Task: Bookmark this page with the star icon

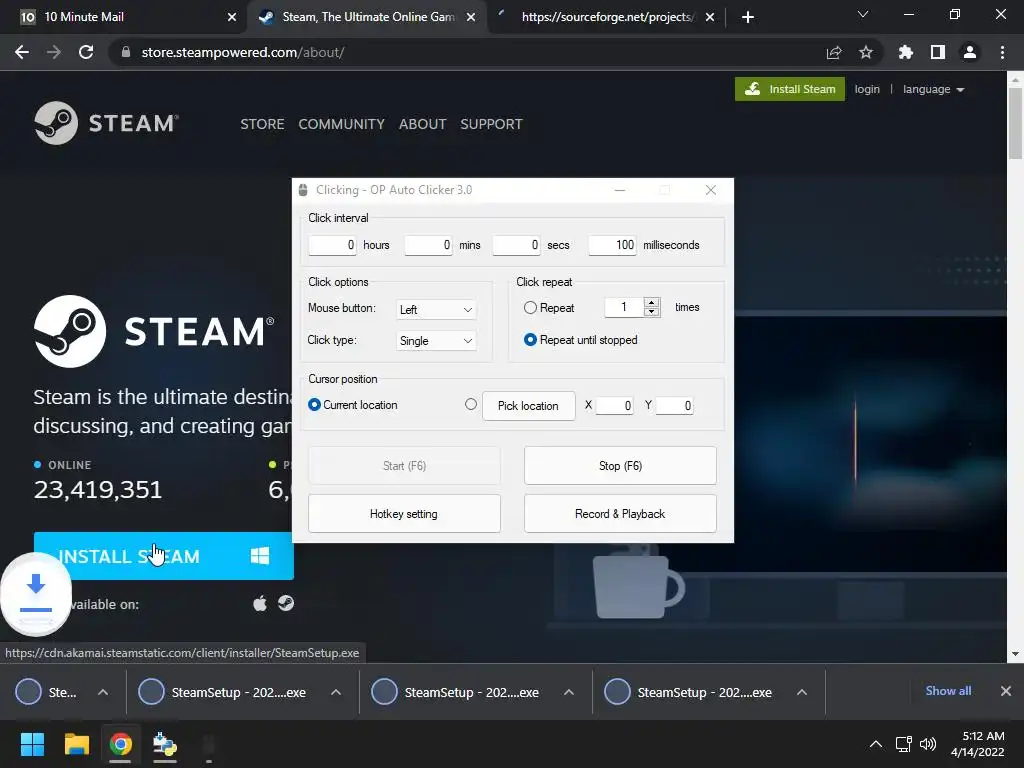Action: (x=866, y=52)
